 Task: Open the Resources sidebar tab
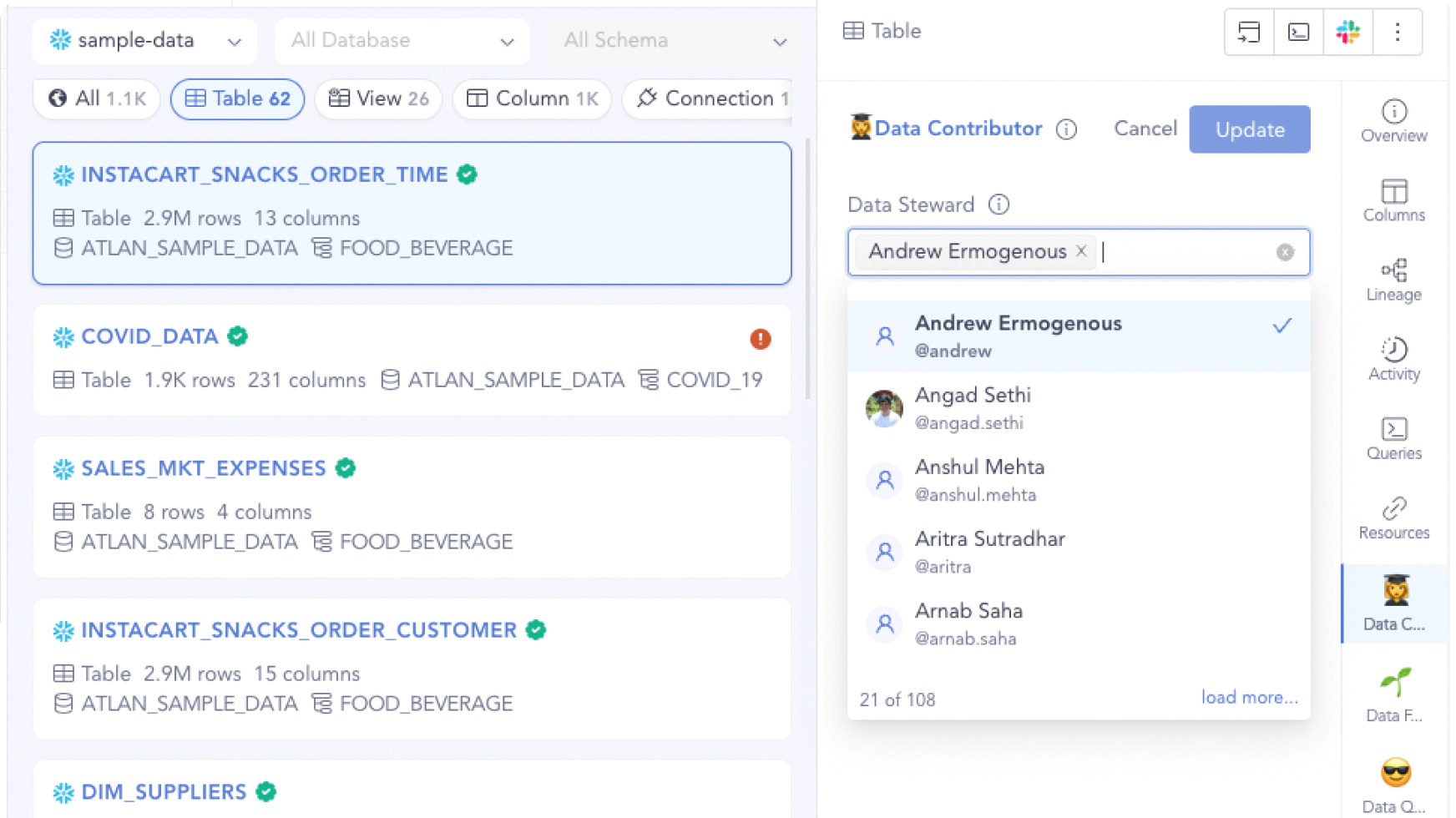[1393, 518]
